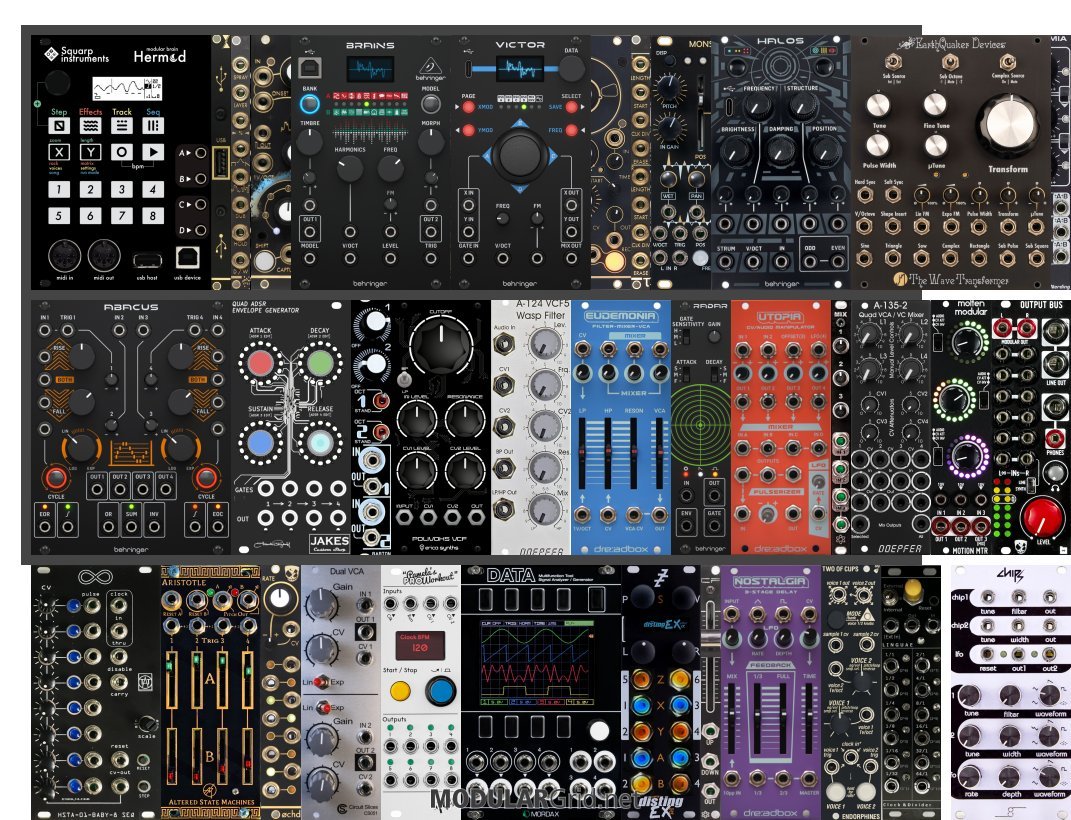
Task: Click the green Radar display
Action: tap(701, 425)
